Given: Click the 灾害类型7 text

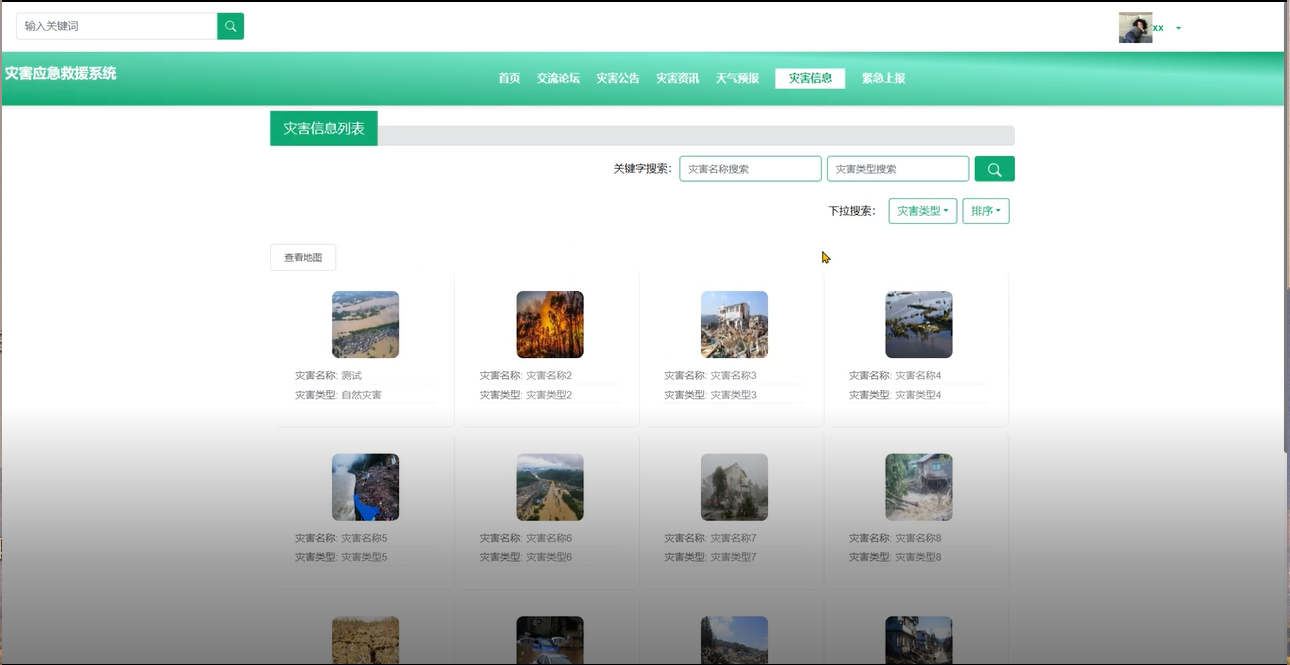Looking at the screenshot, I should (x=734, y=557).
